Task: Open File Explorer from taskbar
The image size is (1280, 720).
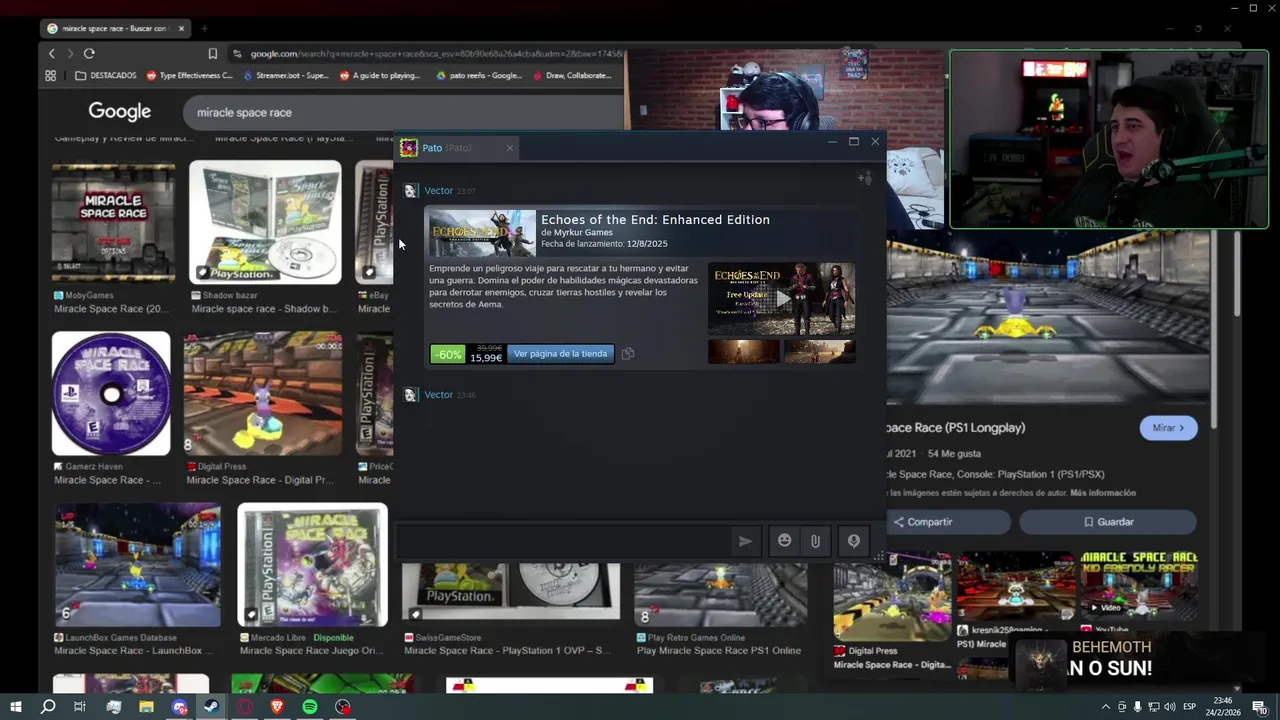Action: tap(146, 707)
